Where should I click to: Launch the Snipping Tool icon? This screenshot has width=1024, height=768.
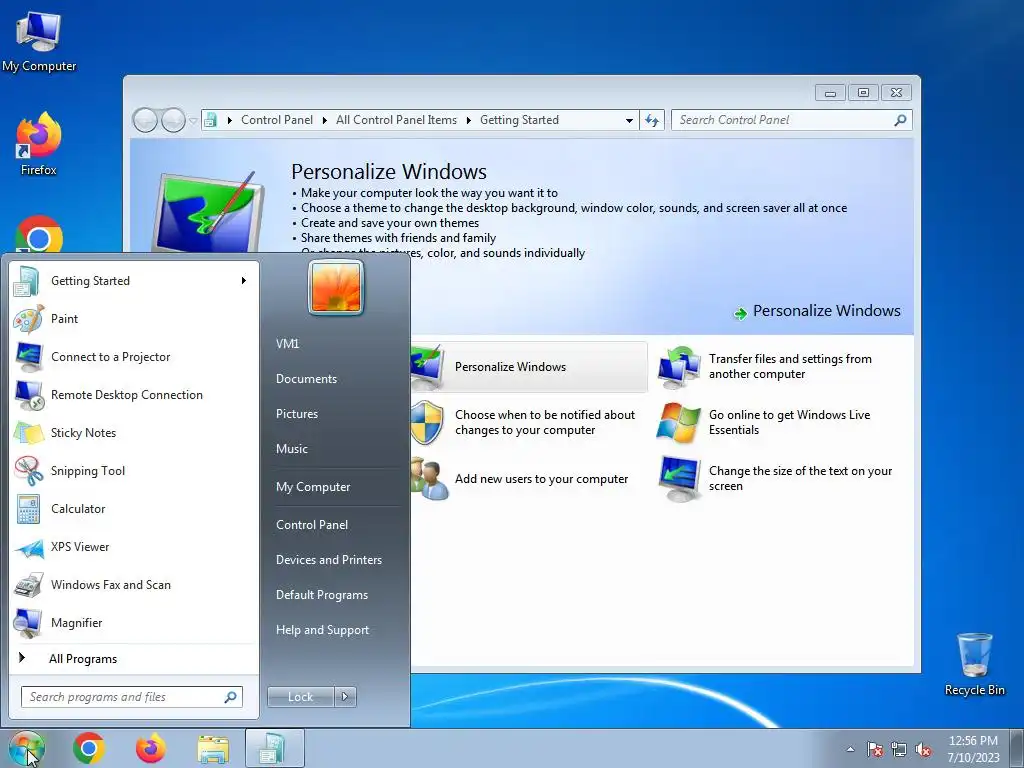pos(28,471)
